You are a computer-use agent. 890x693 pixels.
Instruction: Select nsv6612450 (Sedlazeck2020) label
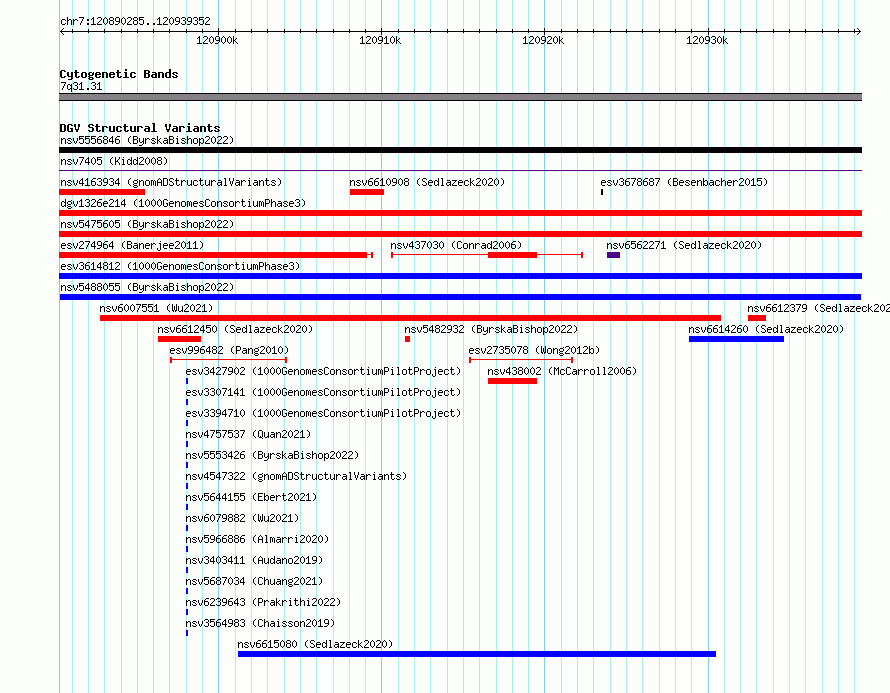pos(235,329)
